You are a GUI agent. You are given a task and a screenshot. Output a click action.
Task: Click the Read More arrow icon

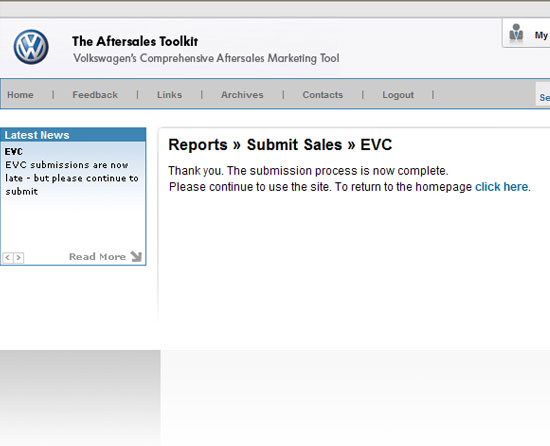coord(136,256)
